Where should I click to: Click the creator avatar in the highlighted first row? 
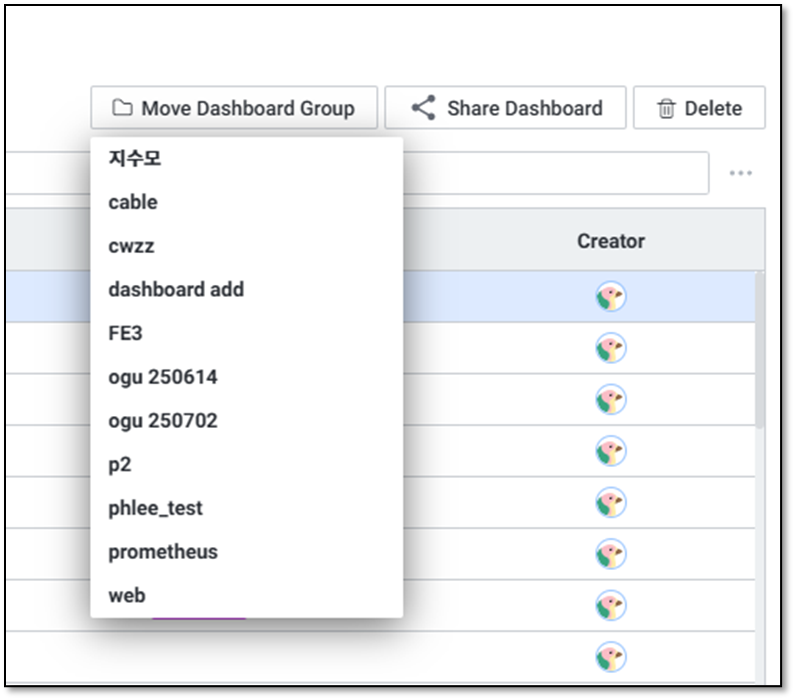(x=611, y=297)
